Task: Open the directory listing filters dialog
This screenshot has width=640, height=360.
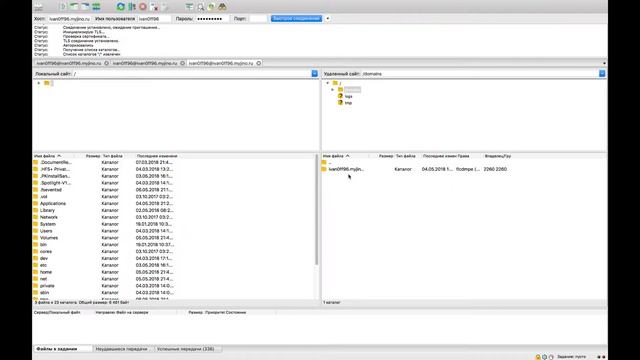Action: [189, 7]
